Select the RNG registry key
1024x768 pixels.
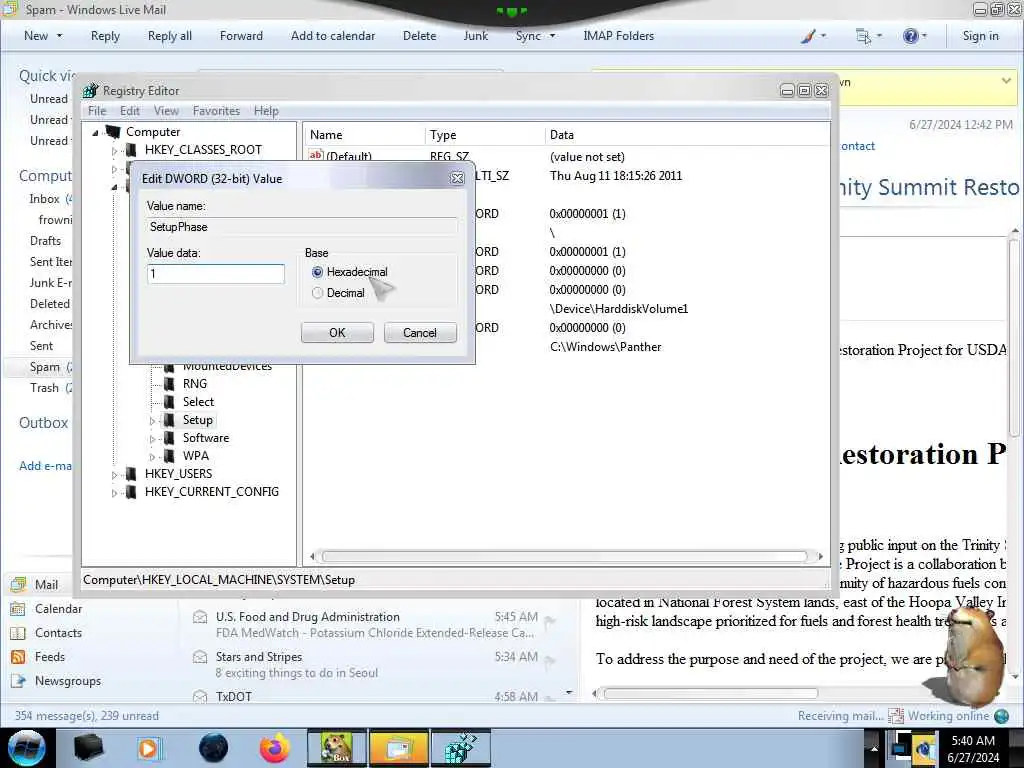[195, 384]
